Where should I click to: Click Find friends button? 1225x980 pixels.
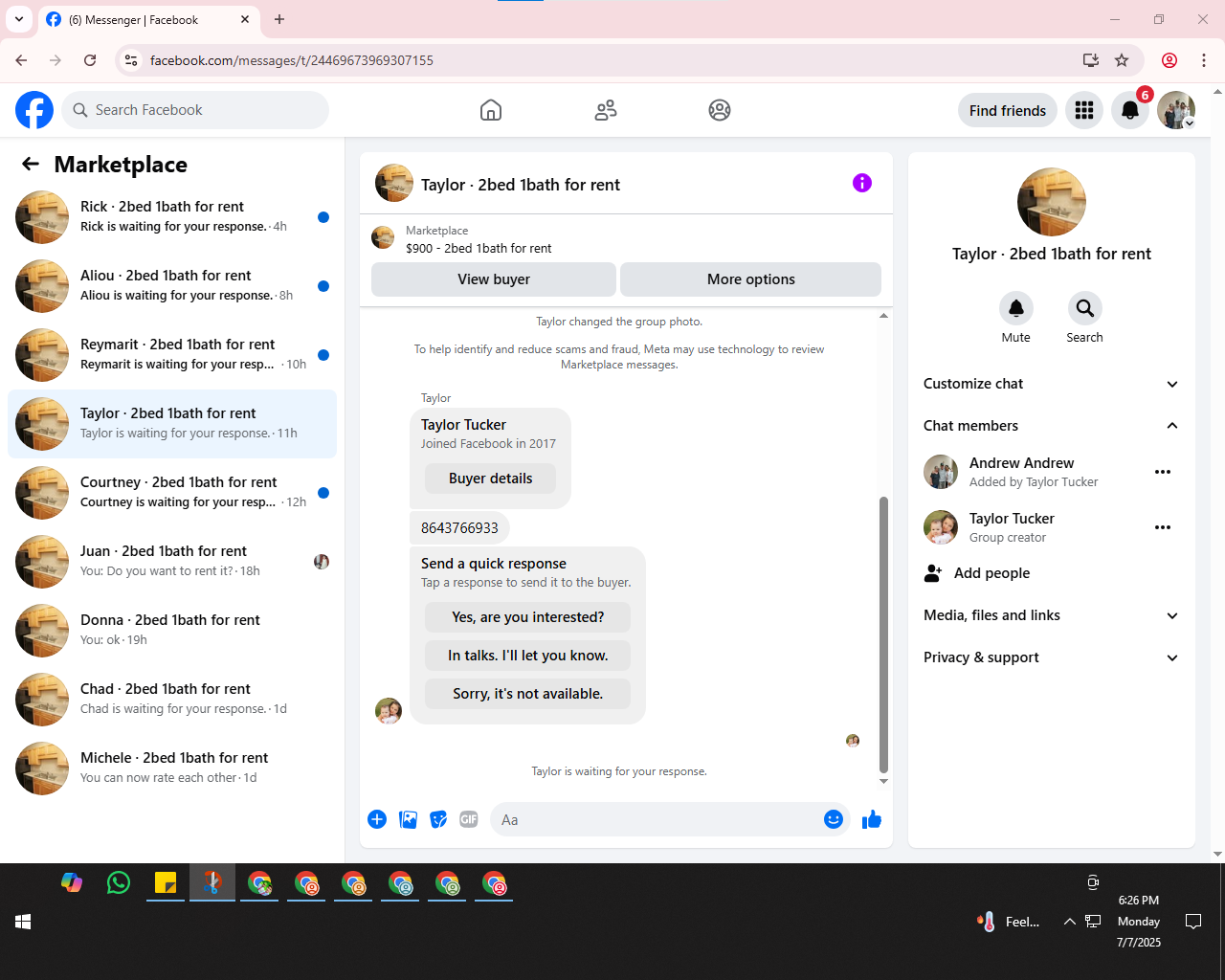click(1008, 110)
